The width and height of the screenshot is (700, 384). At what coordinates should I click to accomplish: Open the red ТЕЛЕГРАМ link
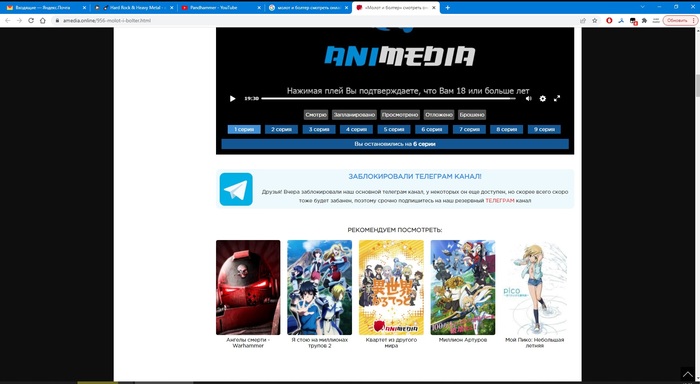(500, 200)
